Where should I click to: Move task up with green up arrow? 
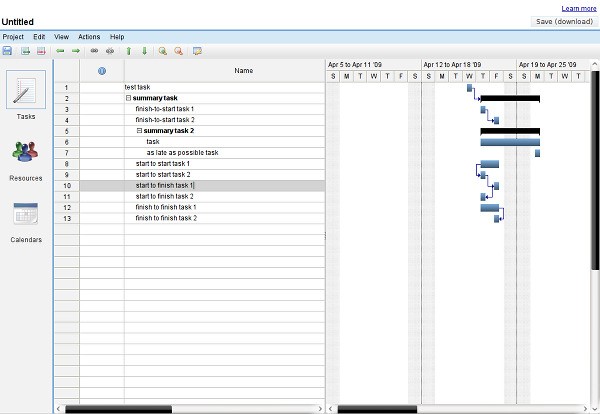(x=128, y=50)
